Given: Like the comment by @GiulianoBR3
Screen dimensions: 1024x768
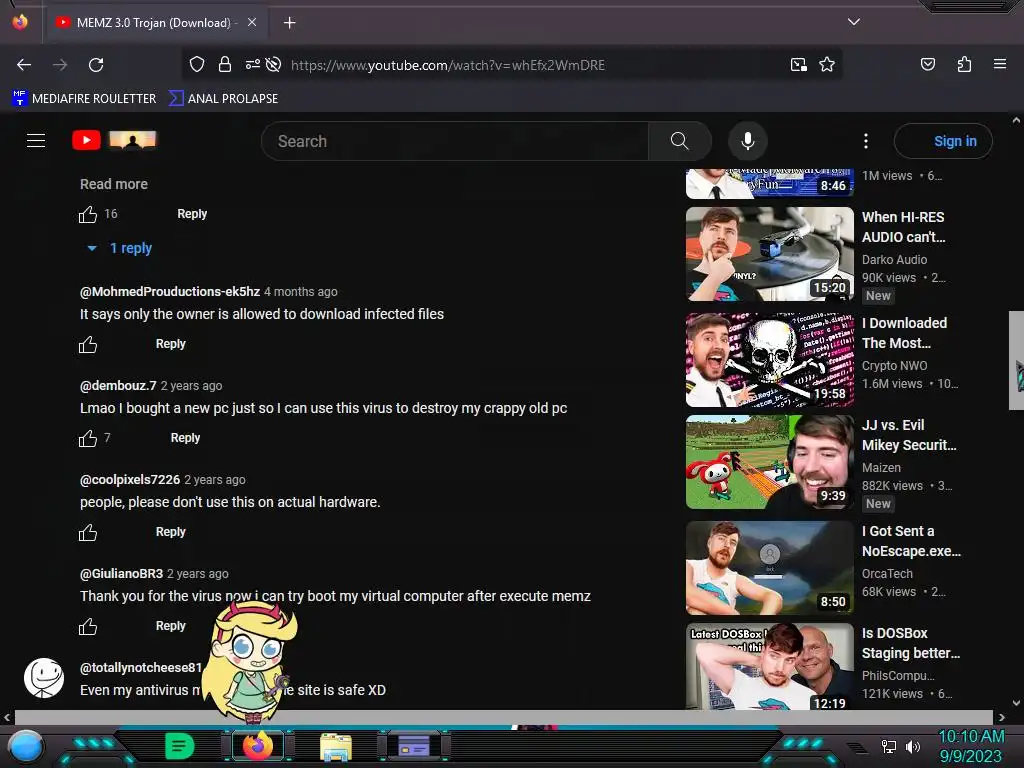Looking at the screenshot, I should pos(88,626).
